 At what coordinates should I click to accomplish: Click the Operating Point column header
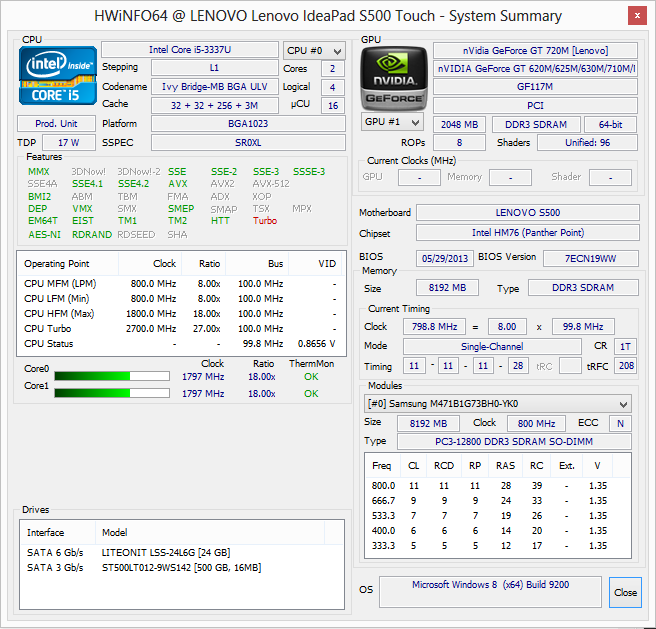(x=68, y=264)
